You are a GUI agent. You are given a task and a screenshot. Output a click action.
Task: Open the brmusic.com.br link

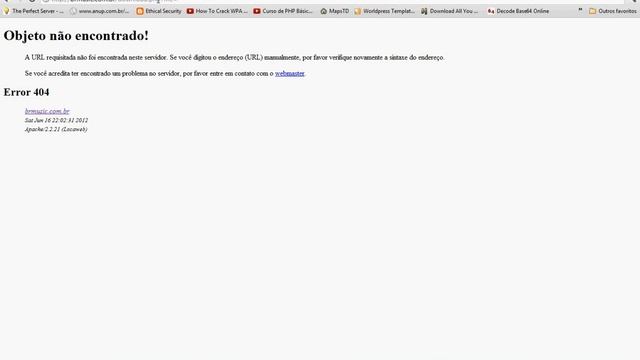click(47, 111)
